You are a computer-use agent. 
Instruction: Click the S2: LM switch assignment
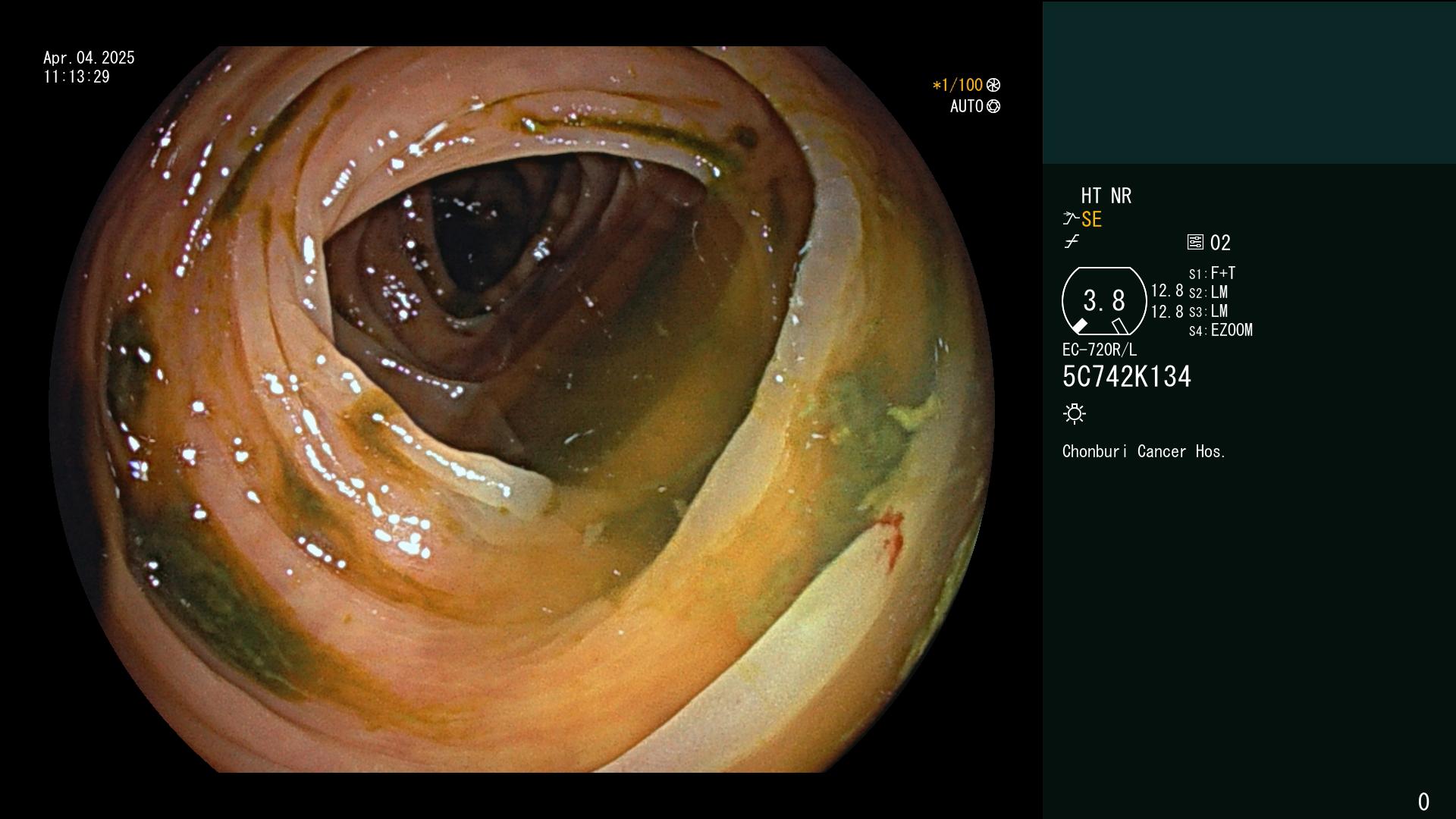[1208, 292]
